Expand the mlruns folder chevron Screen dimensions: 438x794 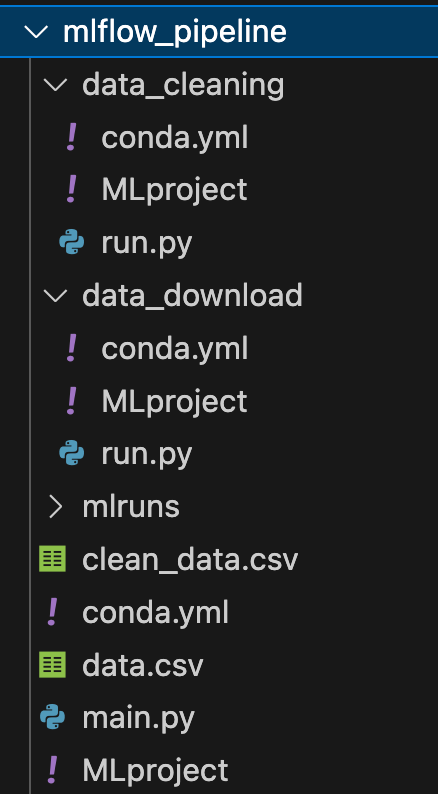(x=55, y=506)
